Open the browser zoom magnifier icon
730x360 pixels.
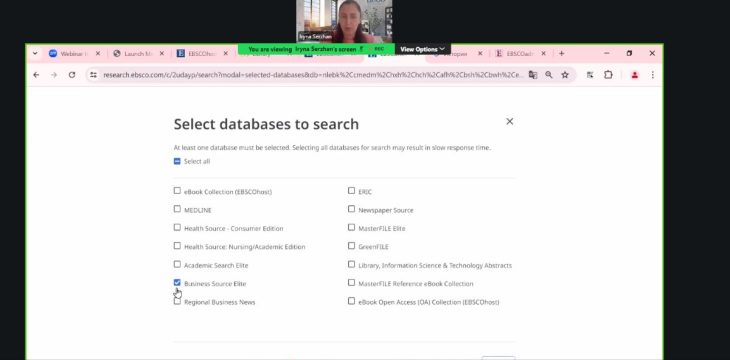pyautogui.click(x=549, y=75)
